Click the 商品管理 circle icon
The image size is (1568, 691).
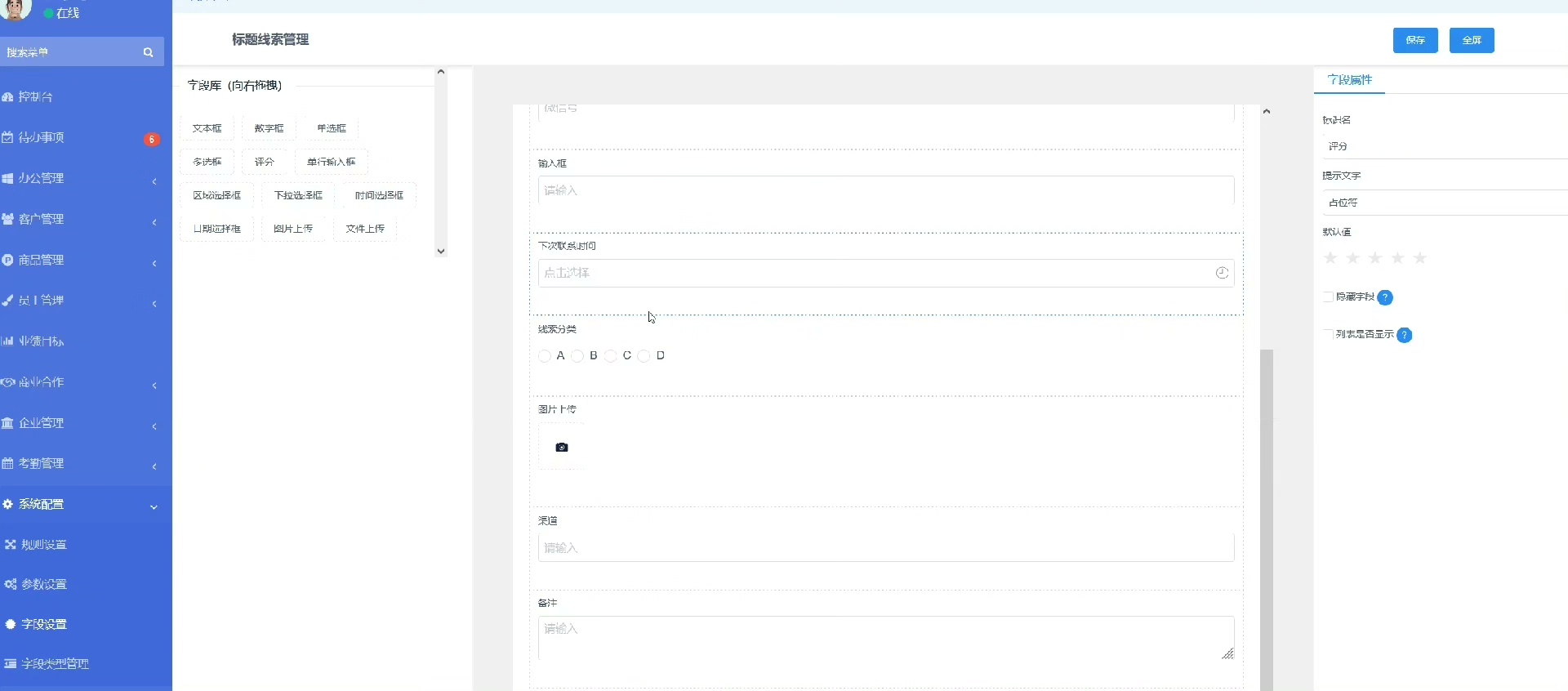(x=7, y=260)
